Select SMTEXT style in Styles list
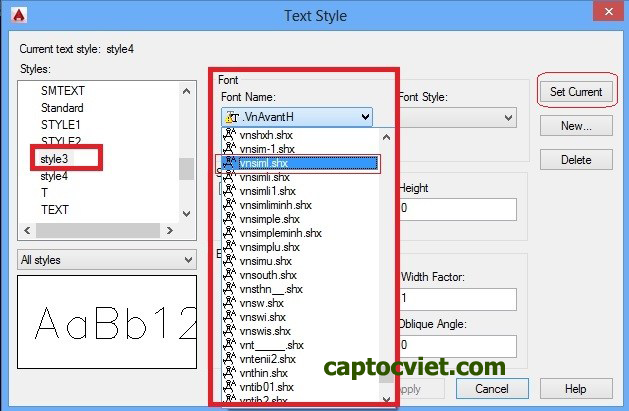The width and height of the screenshot is (629, 411). 63,91
